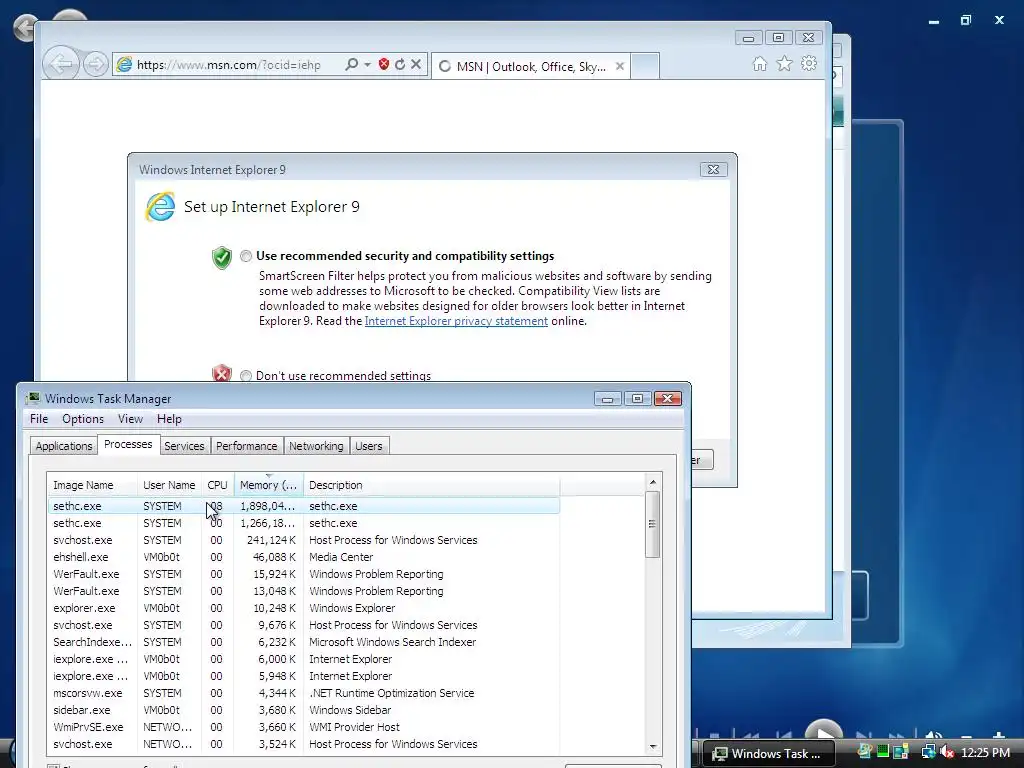Select the ehshell.exe Media Center process
The width and height of the screenshot is (1024, 768).
(304, 557)
